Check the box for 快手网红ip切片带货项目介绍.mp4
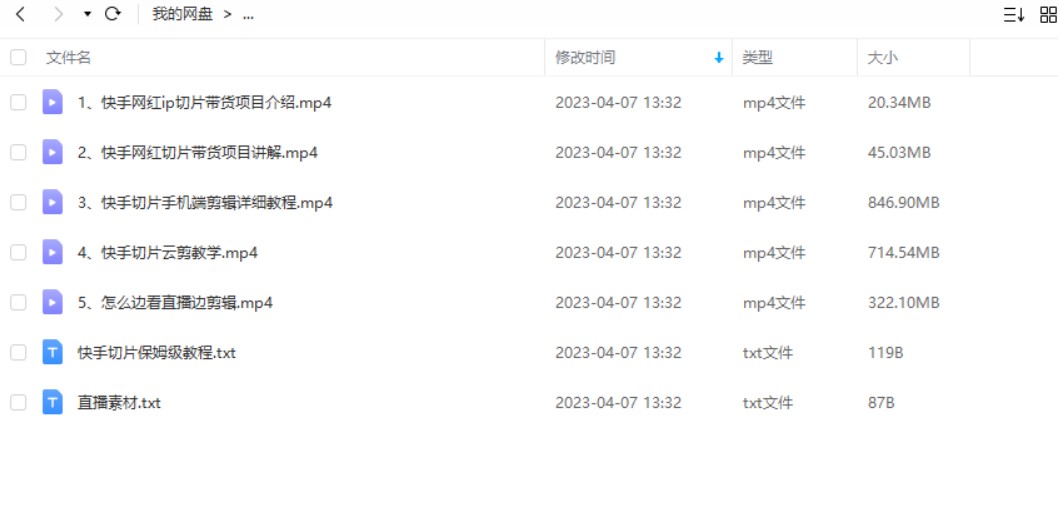 pyautogui.click(x=18, y=103)
